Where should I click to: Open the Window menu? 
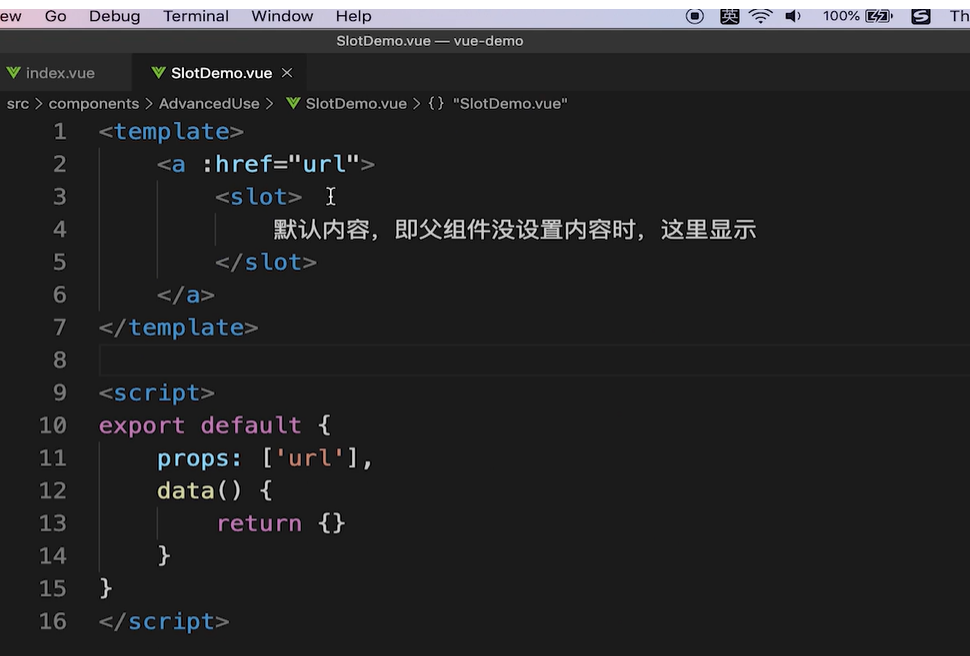point(282,16)
